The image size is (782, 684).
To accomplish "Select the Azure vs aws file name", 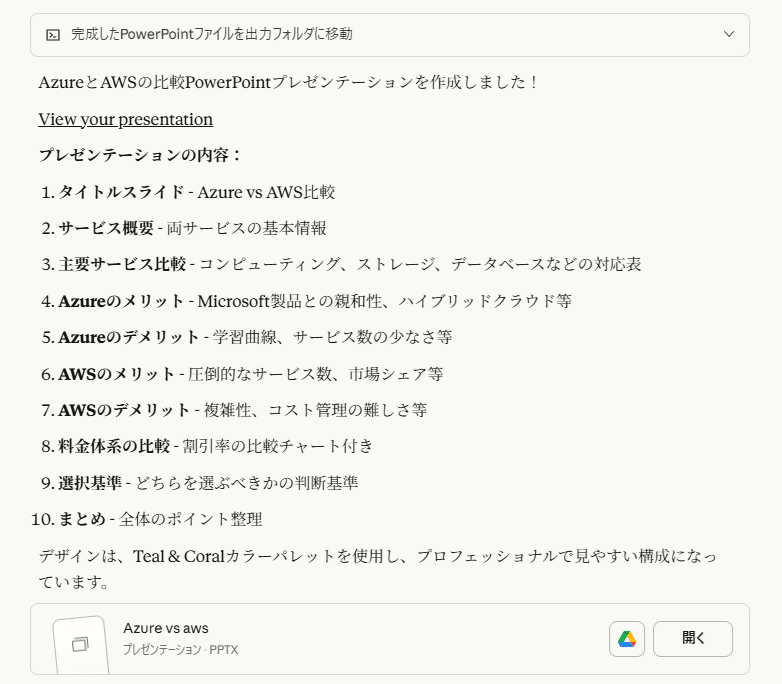I will tap(166, 628).
